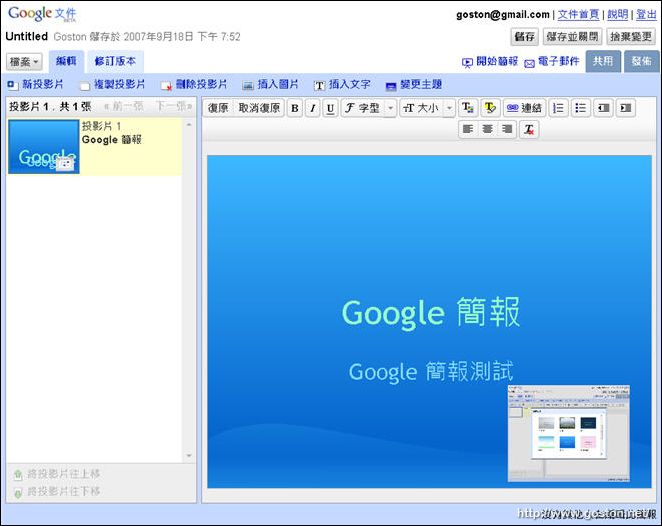The image size is (662, 526).
Task: Click Change Theme (變更主題)
Action: 414,84
